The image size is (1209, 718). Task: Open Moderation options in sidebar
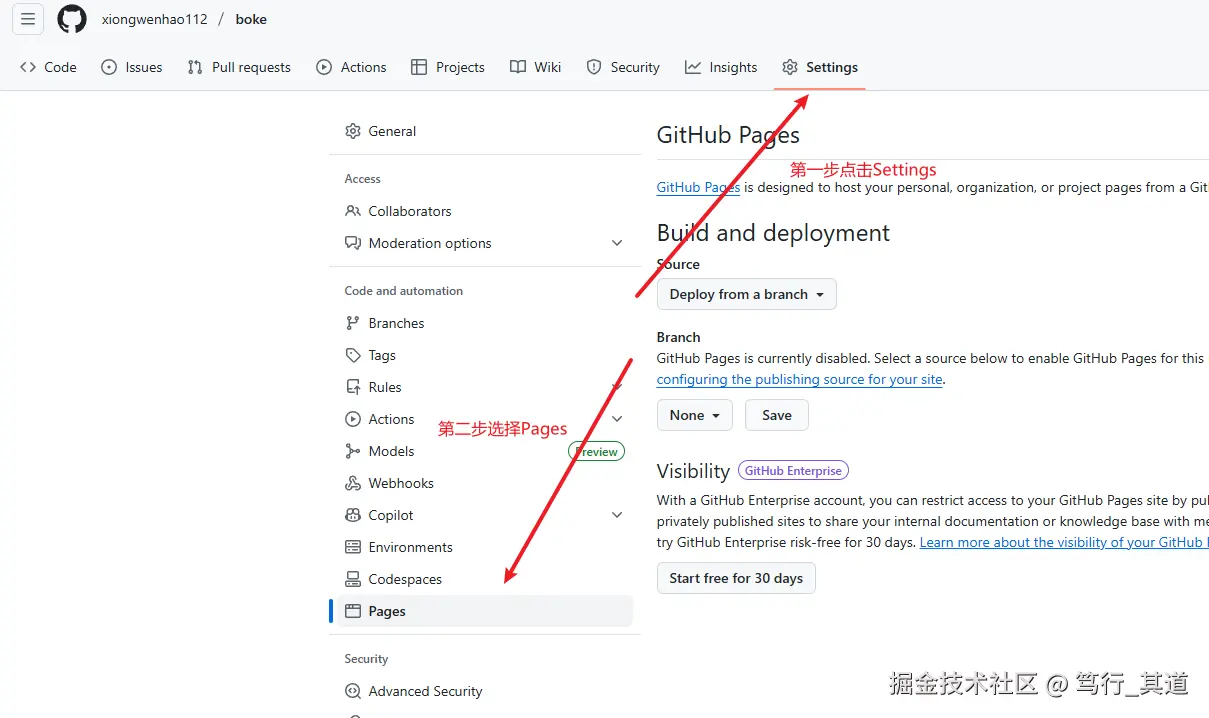click(x=485, y=243)
